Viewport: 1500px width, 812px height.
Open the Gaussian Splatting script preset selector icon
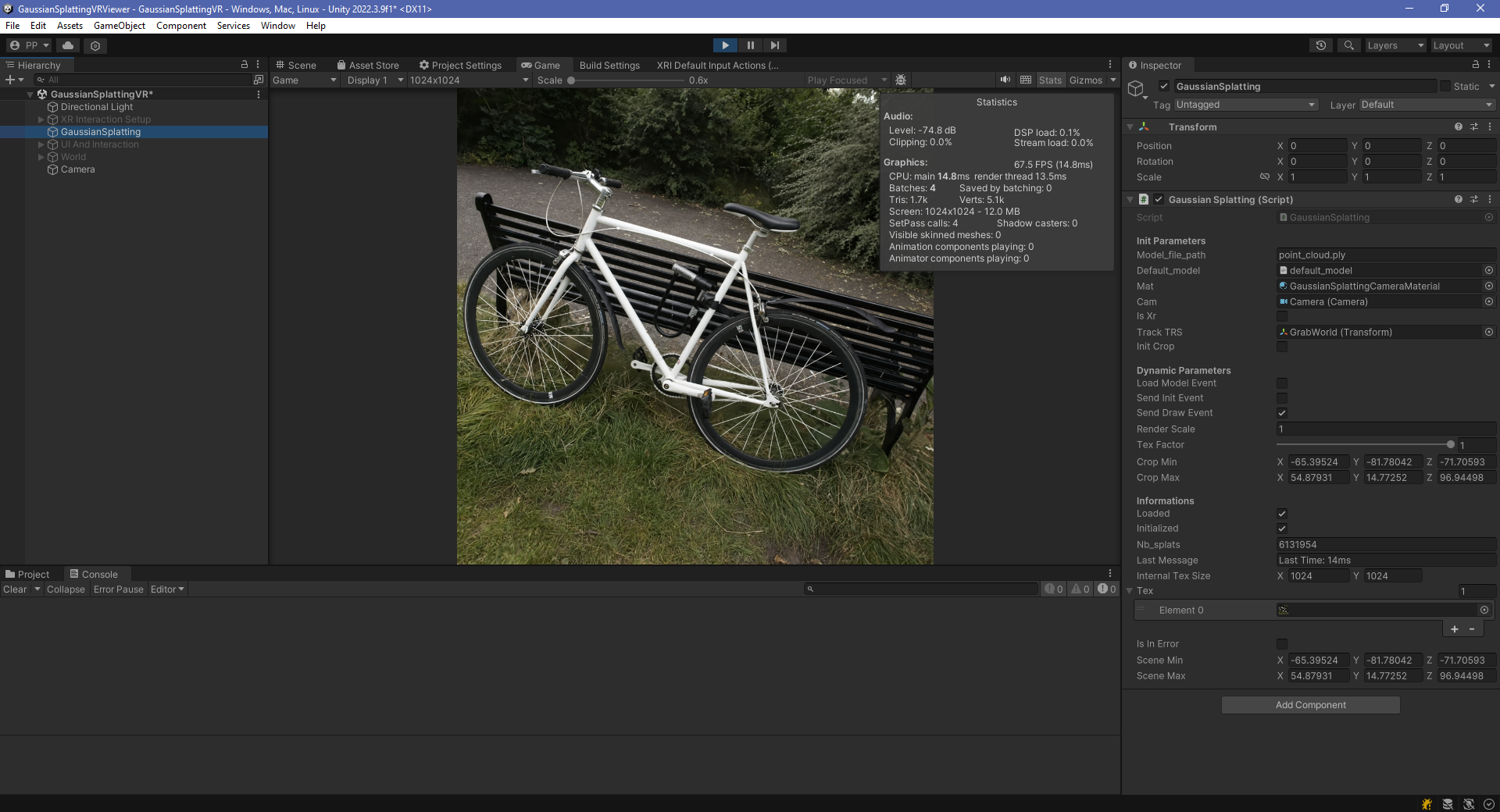(1474, 199)
